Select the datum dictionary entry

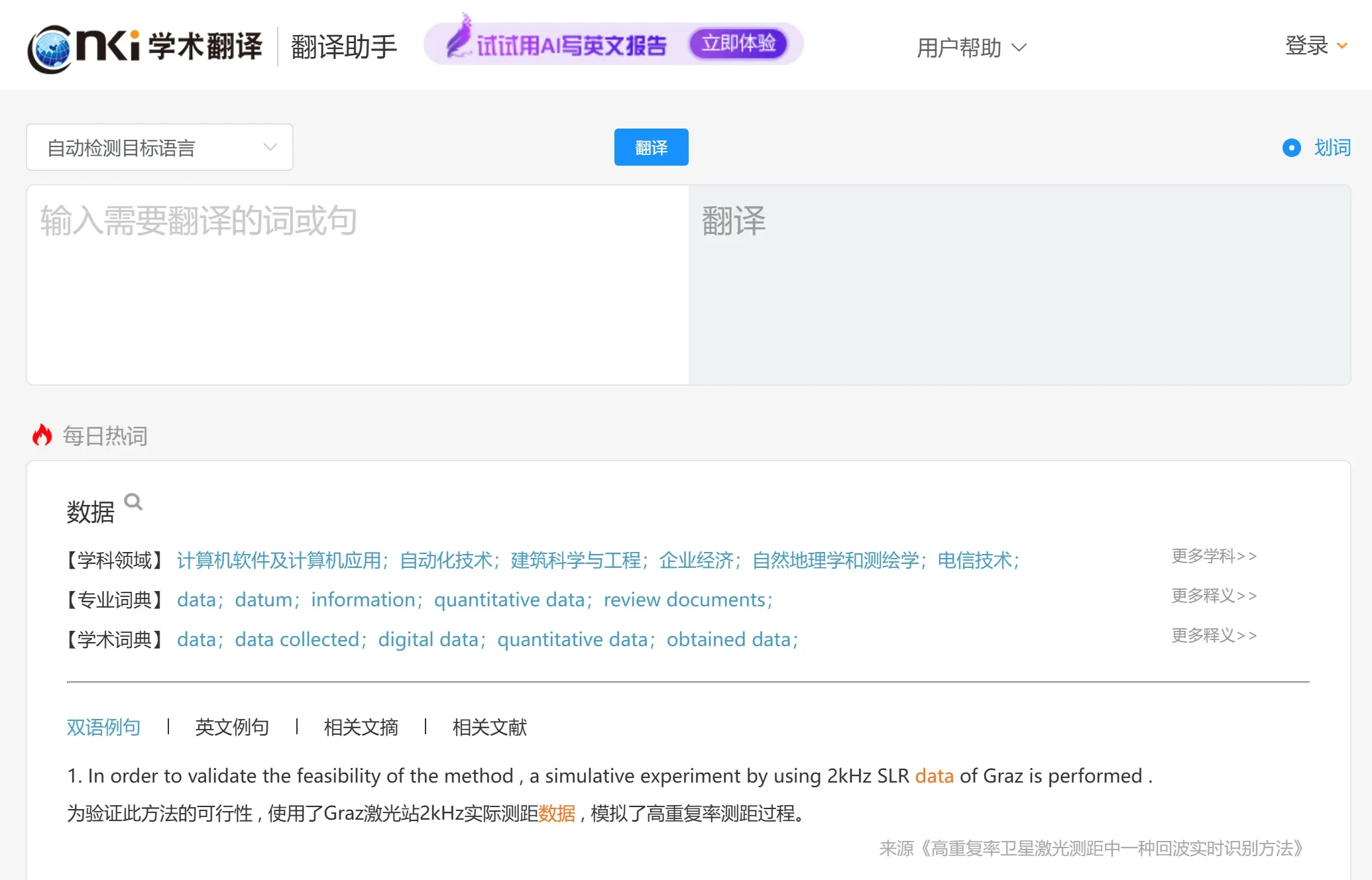click(263, 600)
